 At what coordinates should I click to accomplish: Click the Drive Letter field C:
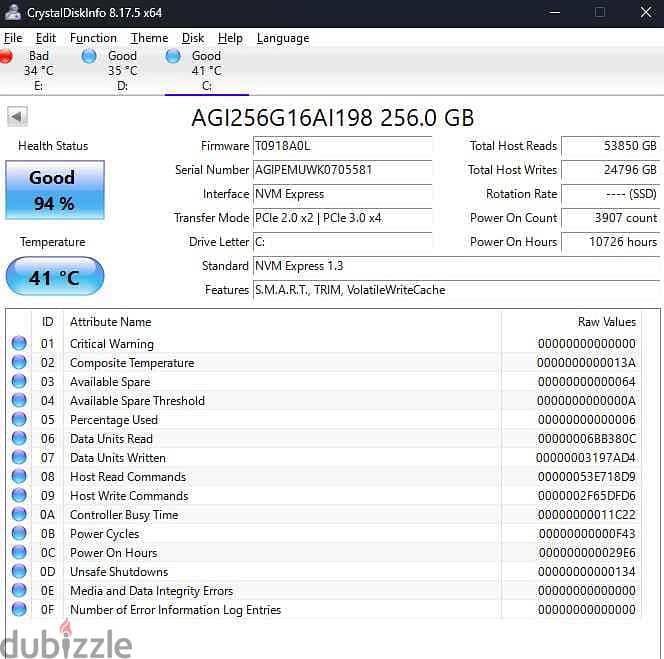pyautogui.click(x=342, y=242)
